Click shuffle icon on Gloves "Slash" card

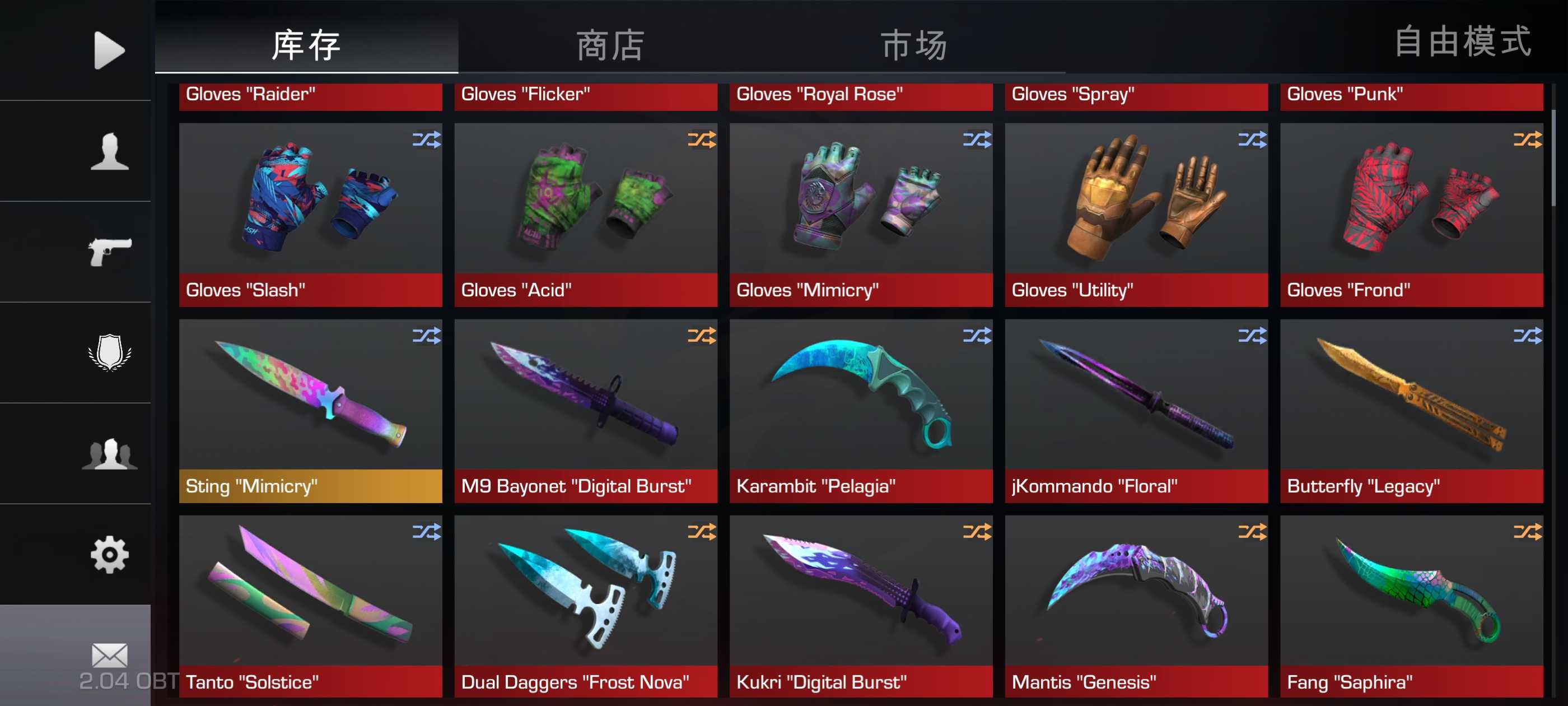[427, 140]
